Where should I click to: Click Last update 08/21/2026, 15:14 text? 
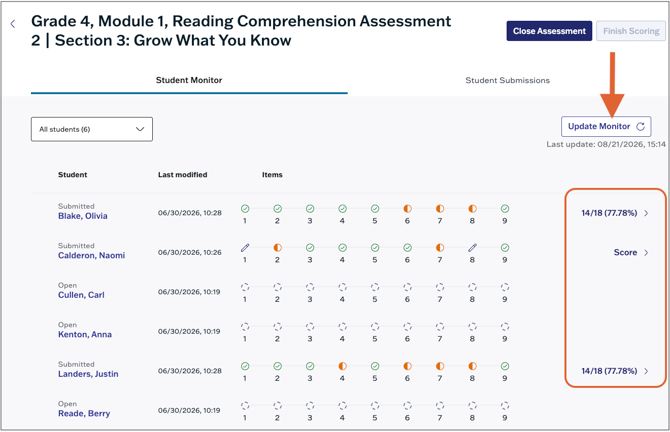pos(606,144)
